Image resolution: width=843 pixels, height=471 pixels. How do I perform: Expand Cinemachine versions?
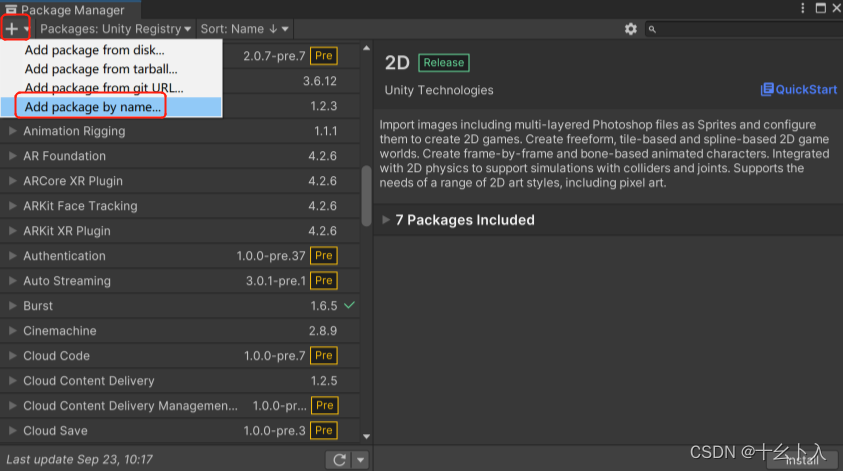coord(12,331)
